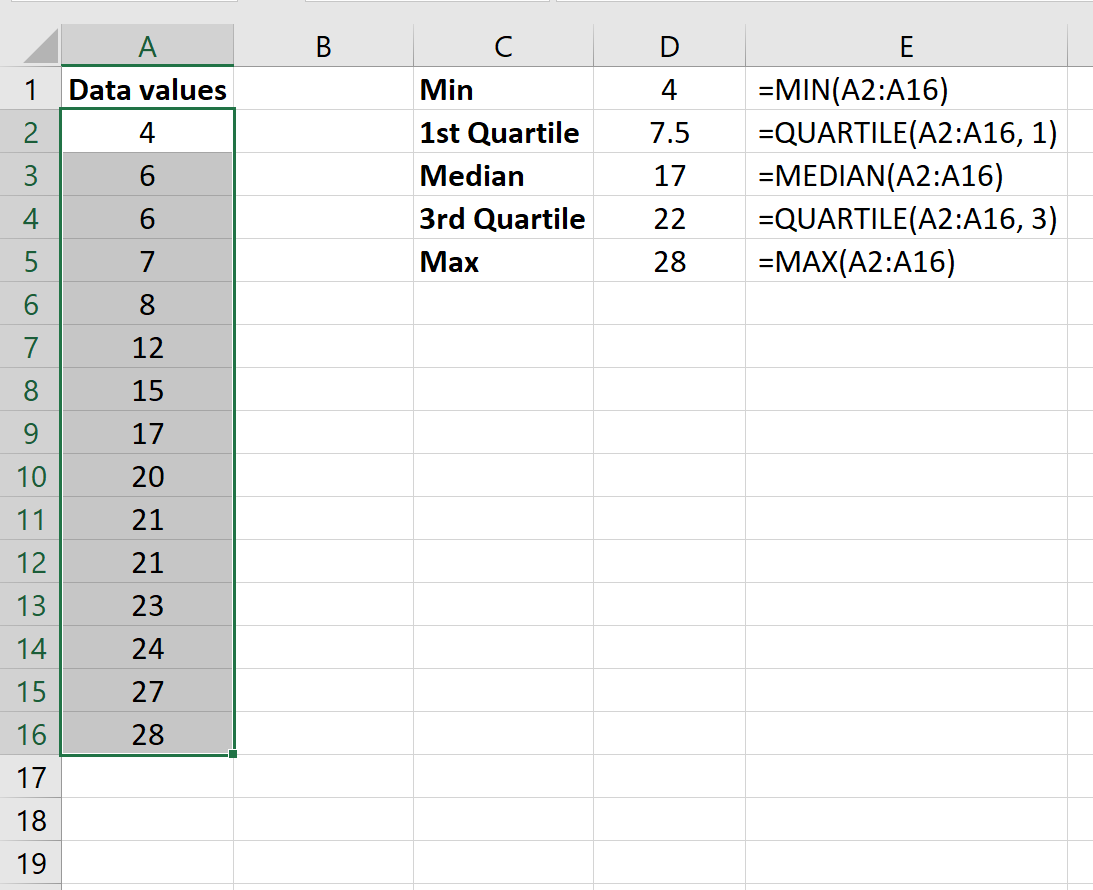
Task: Click the 'Min' label cell
Action: 503,89
